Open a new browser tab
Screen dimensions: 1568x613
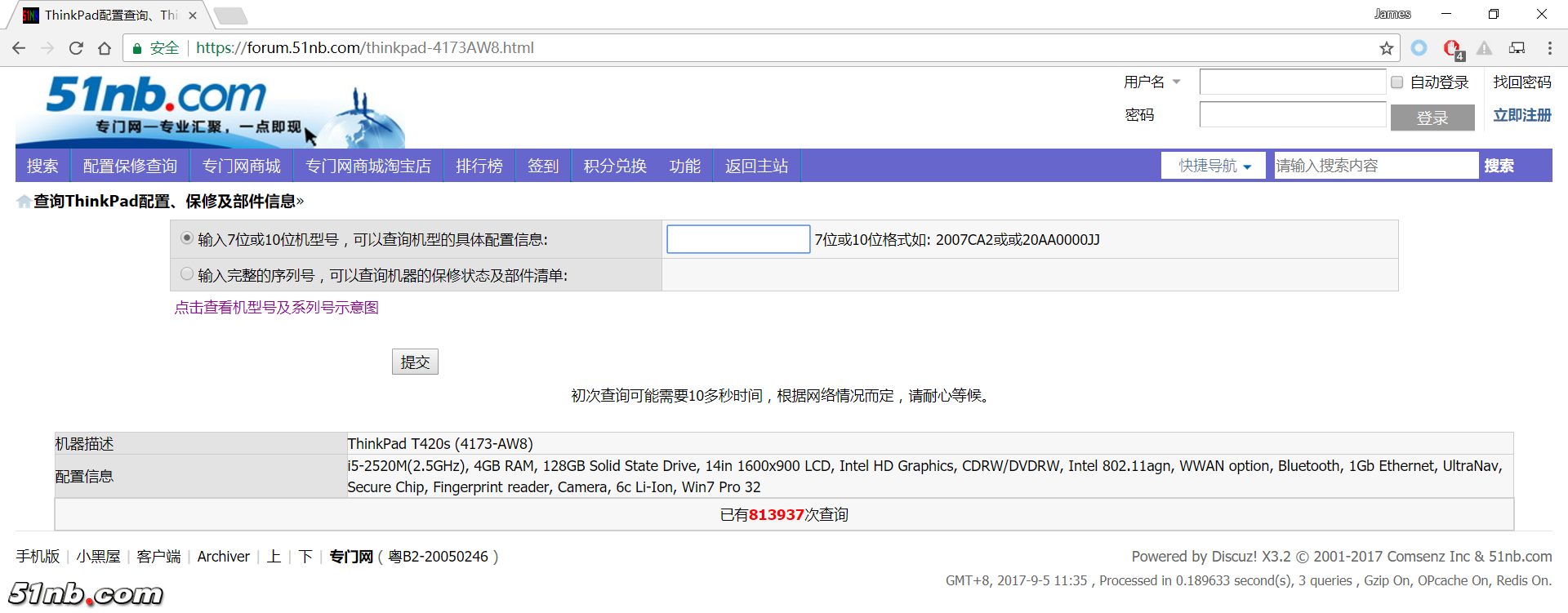(230, 16)
